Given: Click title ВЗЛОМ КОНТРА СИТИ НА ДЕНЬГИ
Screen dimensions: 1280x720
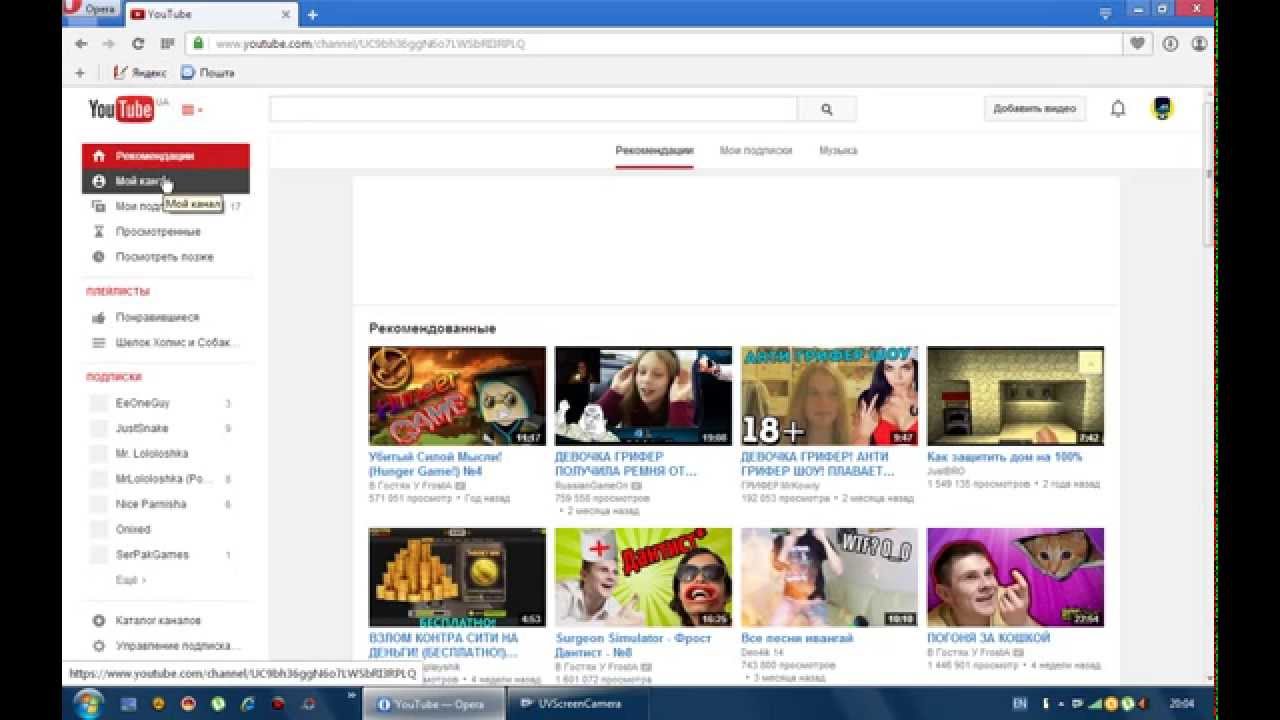Looking at the screenshot, I should tap(444, 645).
